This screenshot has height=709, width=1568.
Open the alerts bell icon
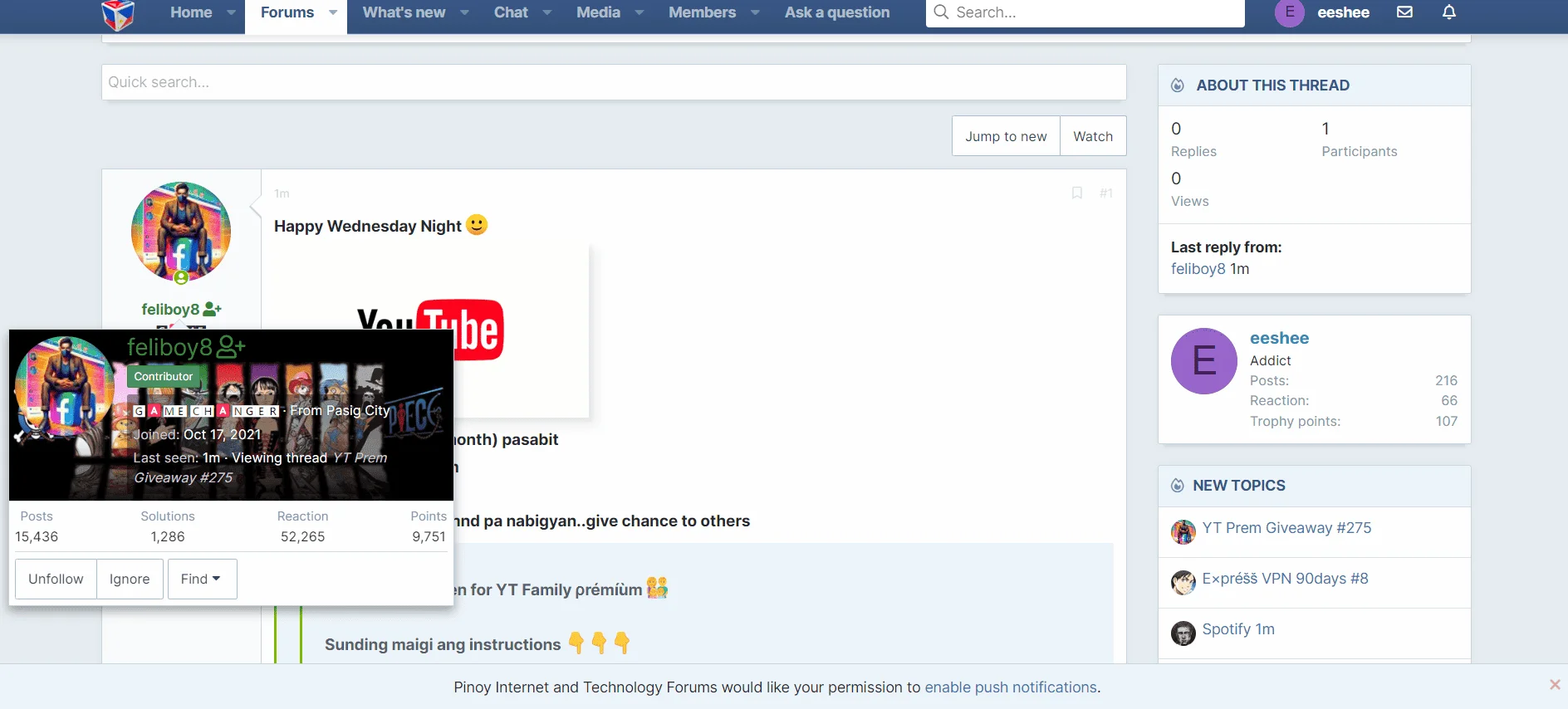point(1449,12)
